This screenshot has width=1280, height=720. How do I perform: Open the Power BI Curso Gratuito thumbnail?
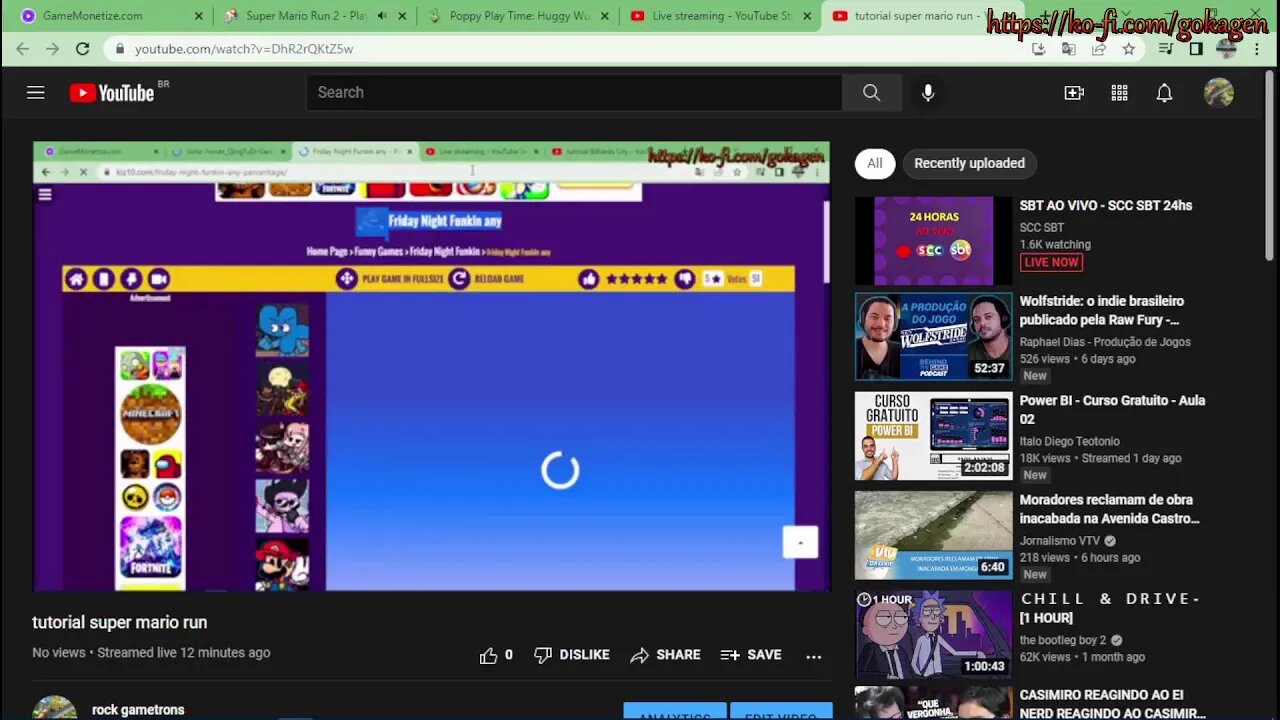point(933,435)
